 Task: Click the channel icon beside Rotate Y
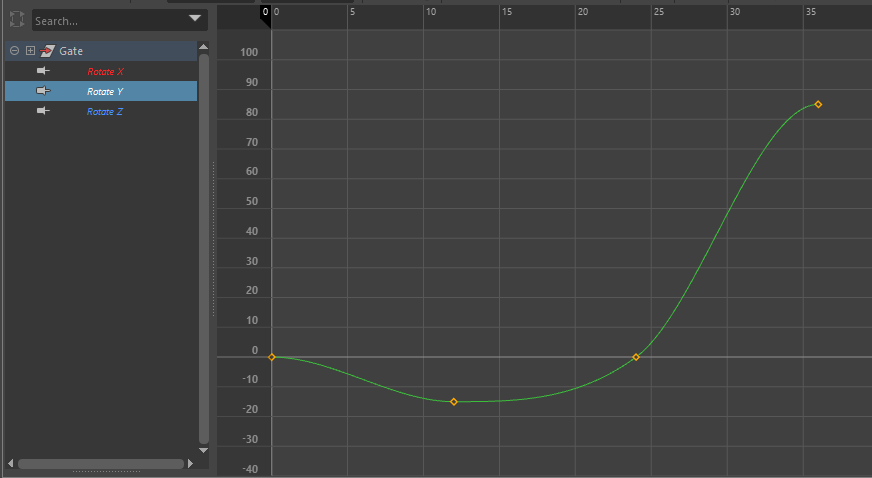pyautogui.click(x=43, y=90)
